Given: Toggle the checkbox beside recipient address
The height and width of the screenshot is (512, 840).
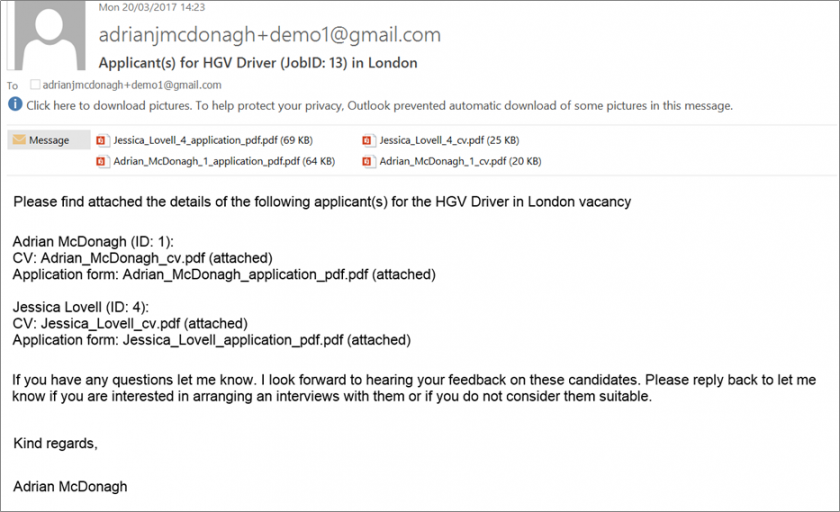Looking at the screenshot, I should (35, 85).
